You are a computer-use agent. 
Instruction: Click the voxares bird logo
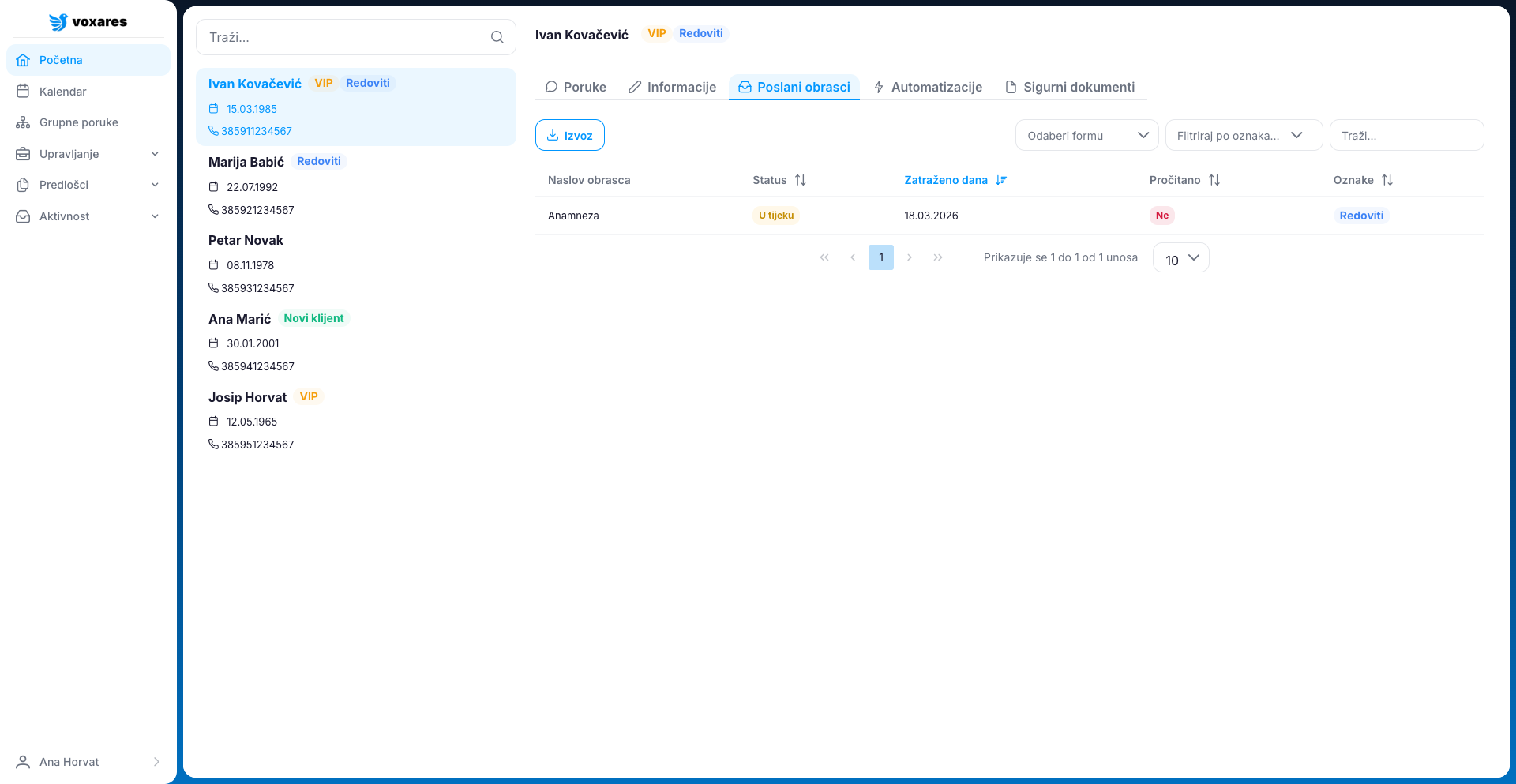coord(58,22)
